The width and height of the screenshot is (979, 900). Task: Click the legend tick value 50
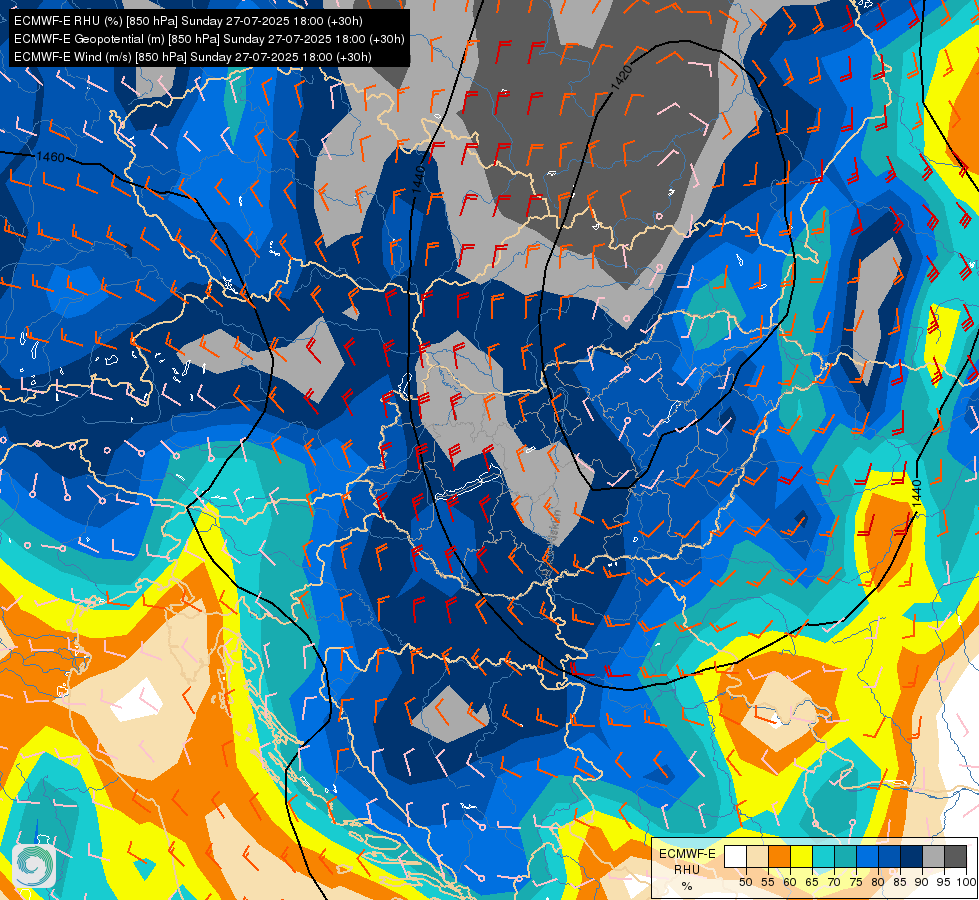(x=745, y=882)
